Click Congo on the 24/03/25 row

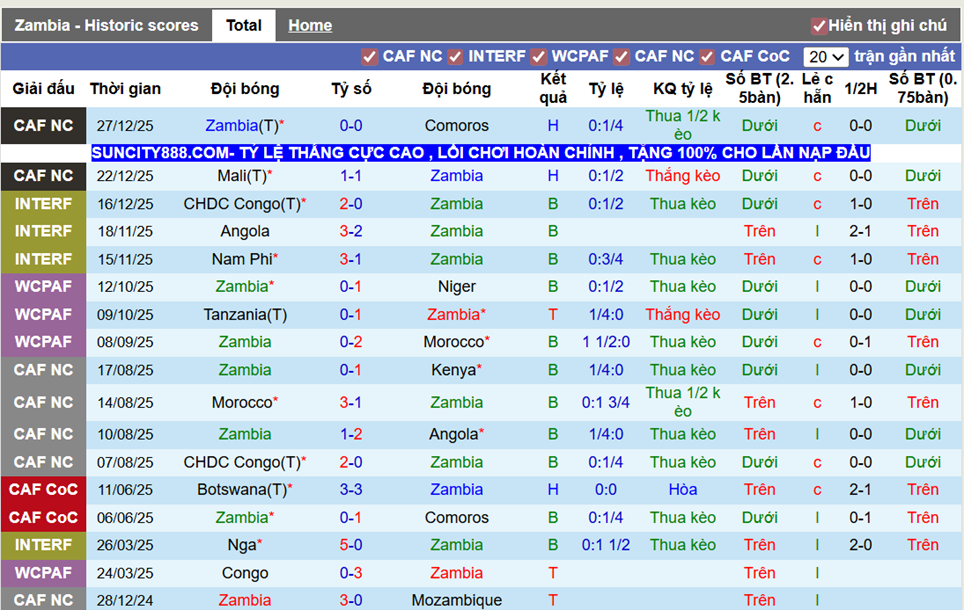point(245,572)
